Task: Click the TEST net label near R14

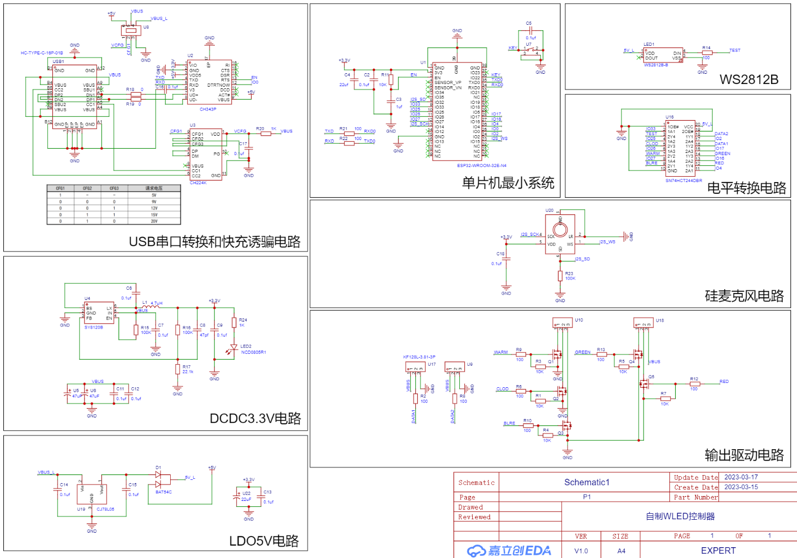Action: (x=734, y=50)
